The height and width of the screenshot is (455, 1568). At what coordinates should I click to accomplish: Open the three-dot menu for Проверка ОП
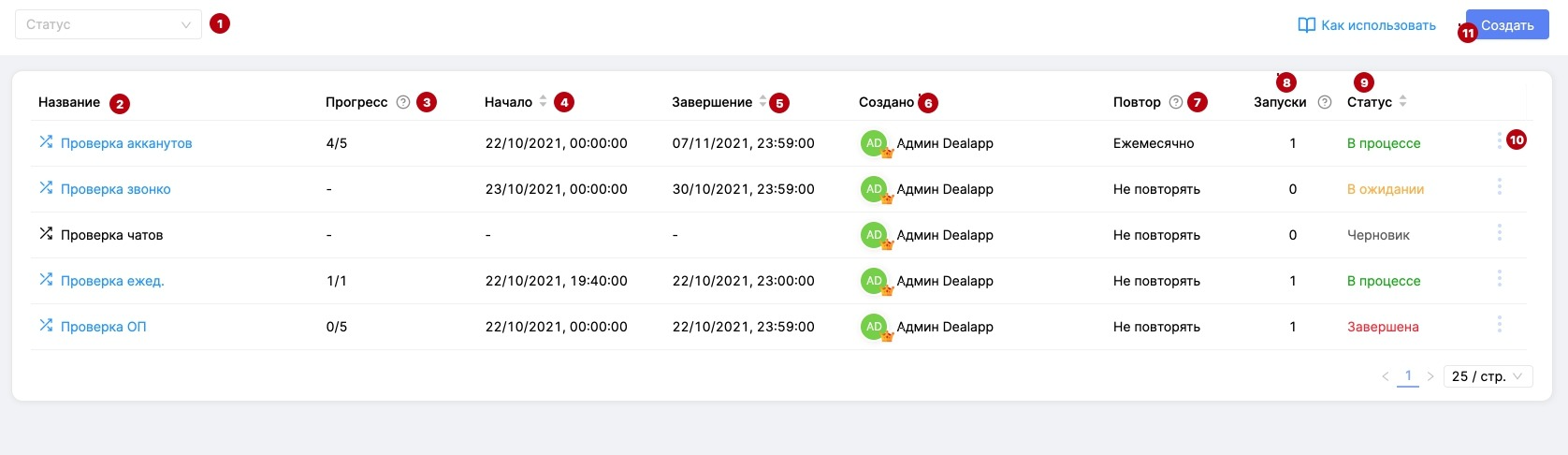tap(1499, 325)
